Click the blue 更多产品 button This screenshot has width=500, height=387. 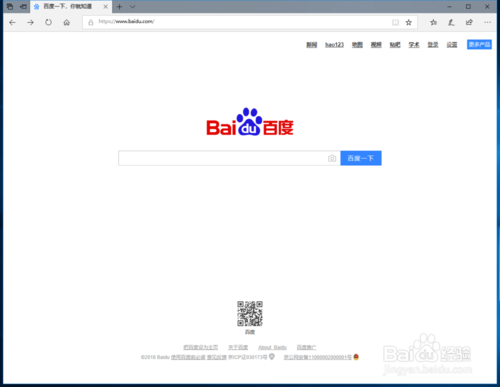479,44
